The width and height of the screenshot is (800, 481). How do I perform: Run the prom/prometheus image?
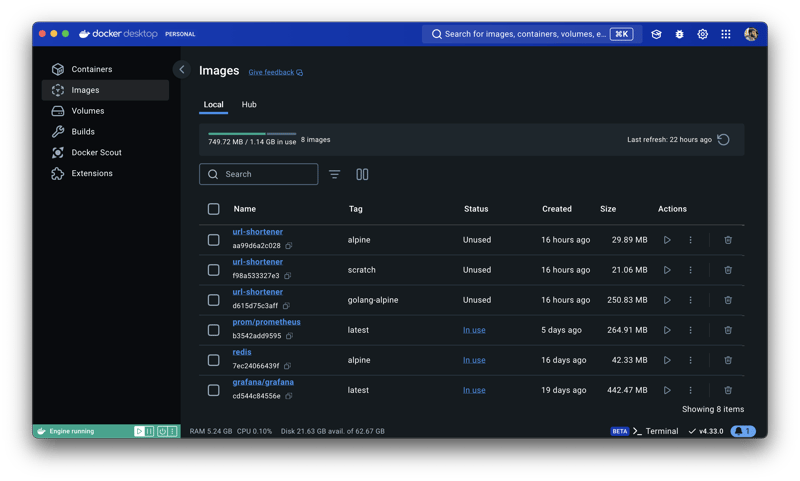[x=667, y=330]
